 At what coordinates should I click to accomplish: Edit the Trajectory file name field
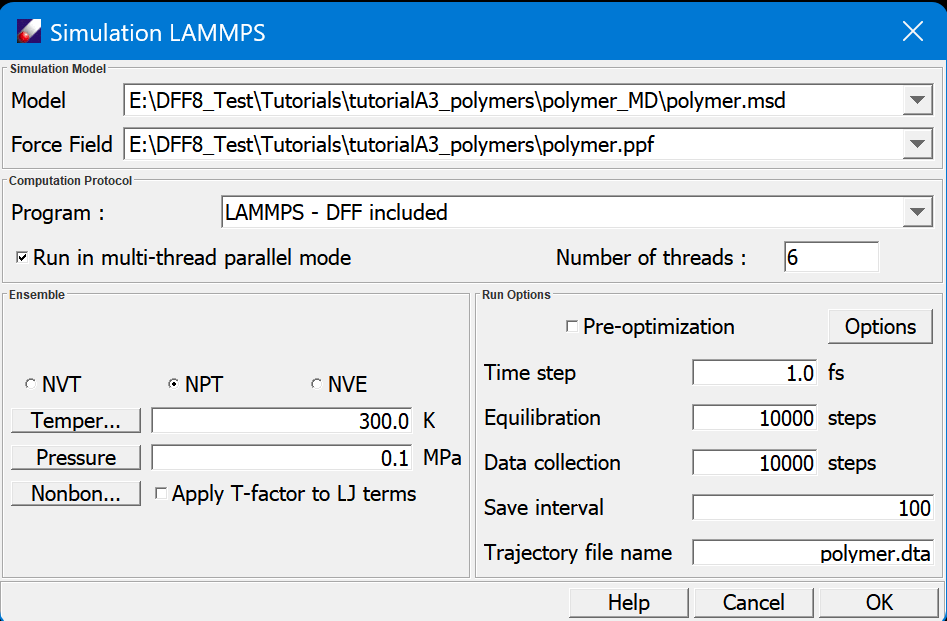(813, 553)
